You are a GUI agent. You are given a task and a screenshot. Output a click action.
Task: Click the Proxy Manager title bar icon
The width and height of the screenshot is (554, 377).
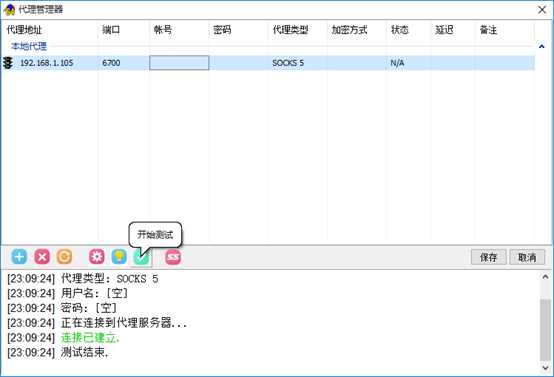click(9, 10)
